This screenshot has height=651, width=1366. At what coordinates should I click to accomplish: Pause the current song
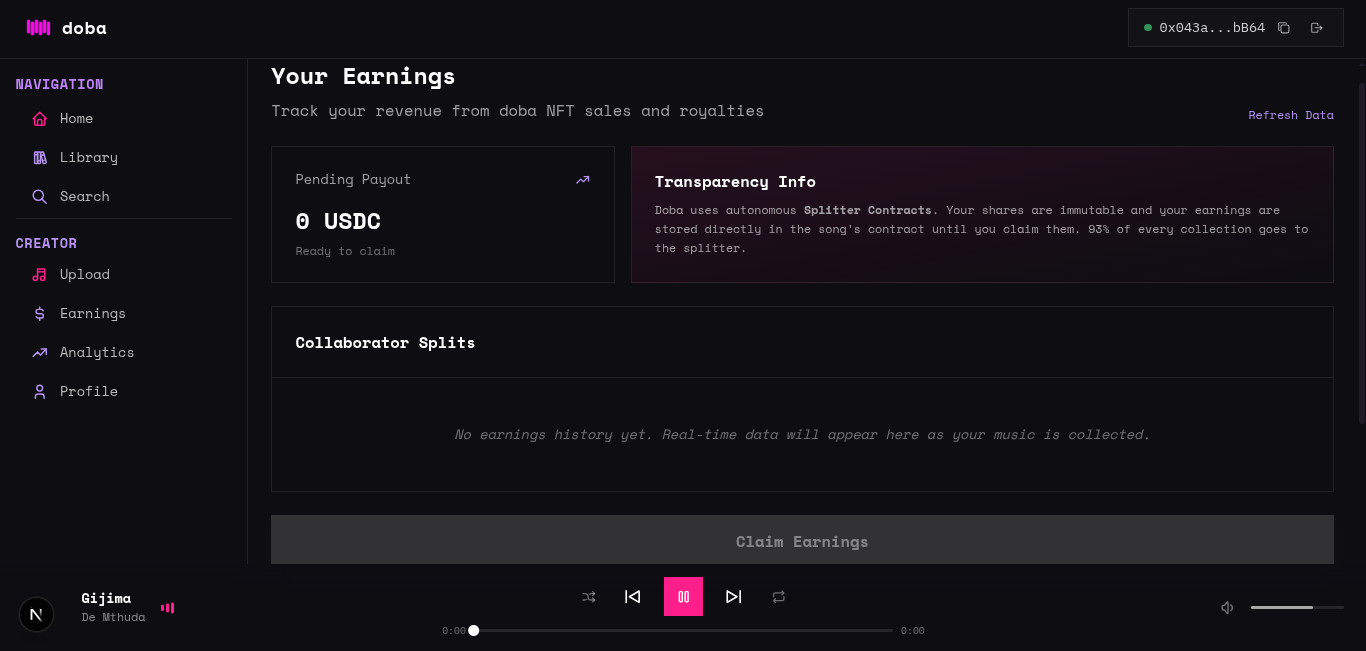click(683, 597)
